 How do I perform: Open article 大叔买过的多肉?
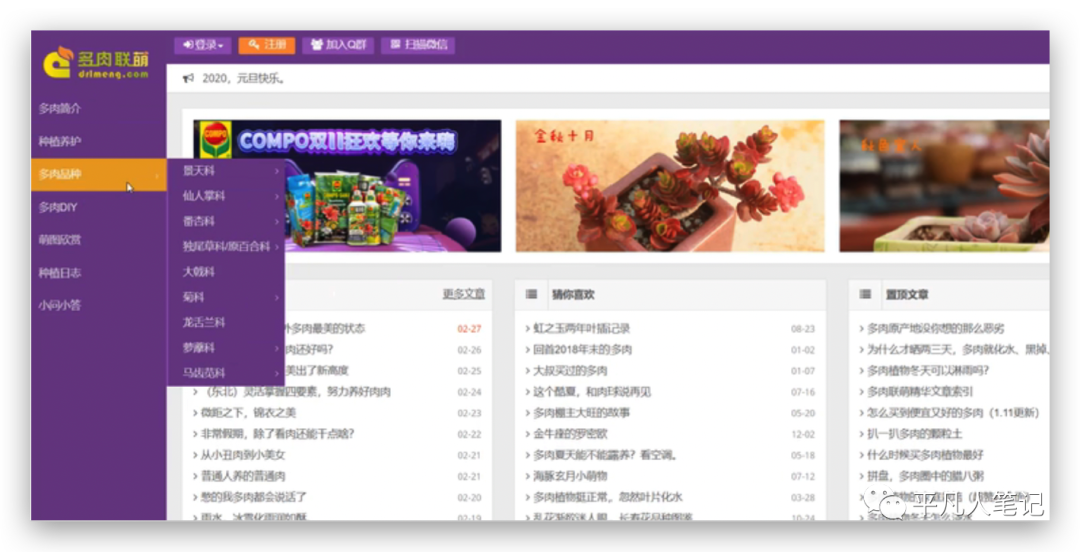pyautogui.click(x=570, y=371)
